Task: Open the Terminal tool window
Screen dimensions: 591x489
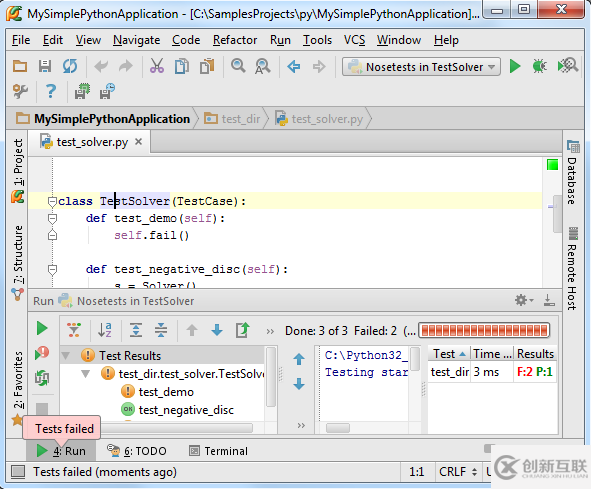Action: click(x=219, y=451)
